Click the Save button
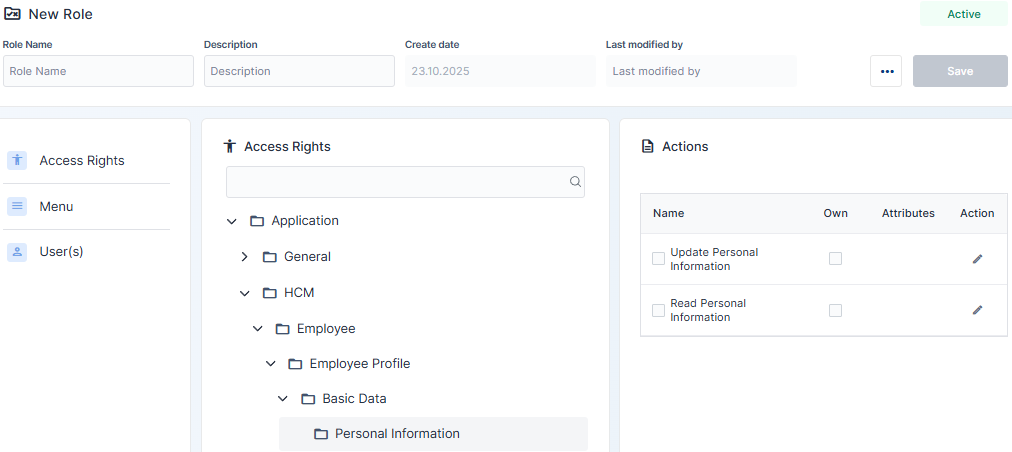1012x452 pixels. tap(959, 71)
